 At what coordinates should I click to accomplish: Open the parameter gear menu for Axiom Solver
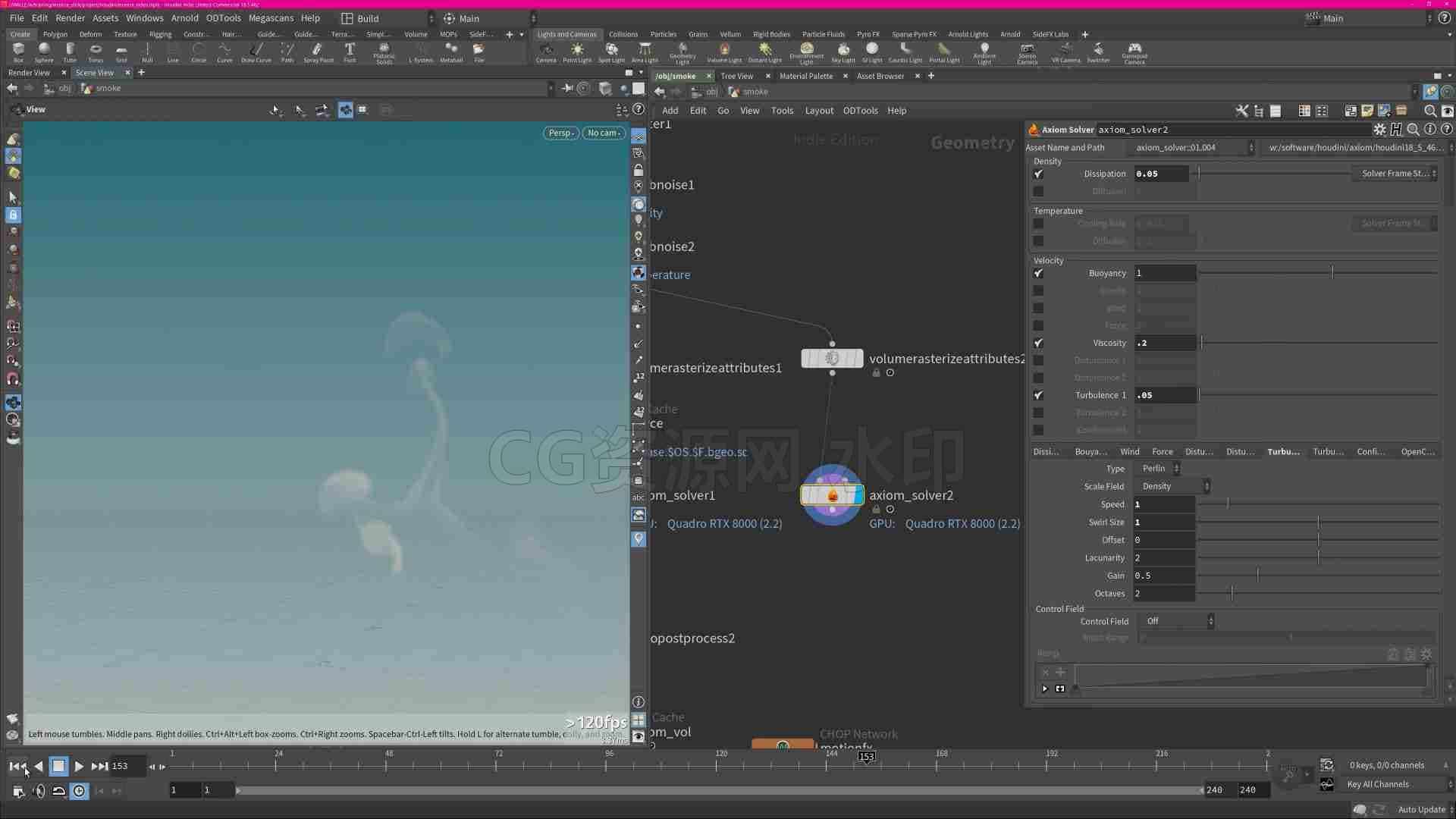(1379, 130)
